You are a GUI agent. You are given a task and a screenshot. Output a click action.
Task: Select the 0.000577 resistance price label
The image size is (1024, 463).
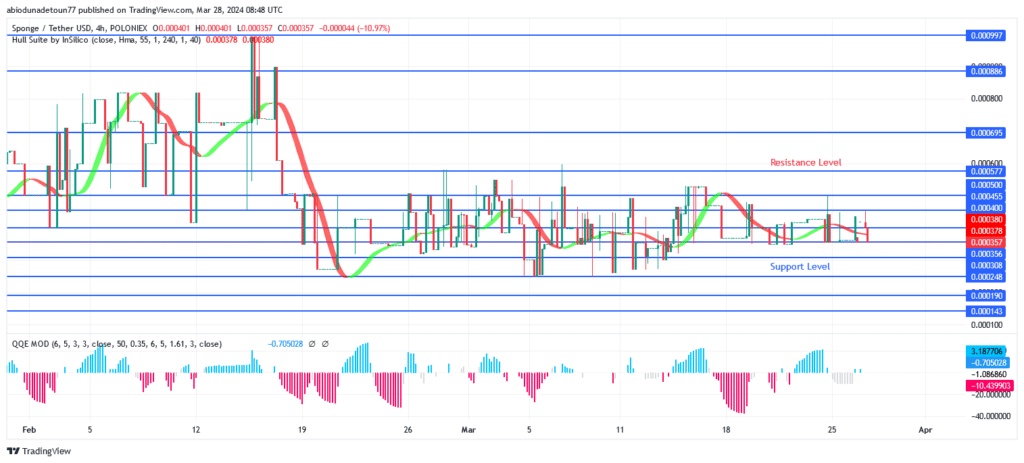984,172
